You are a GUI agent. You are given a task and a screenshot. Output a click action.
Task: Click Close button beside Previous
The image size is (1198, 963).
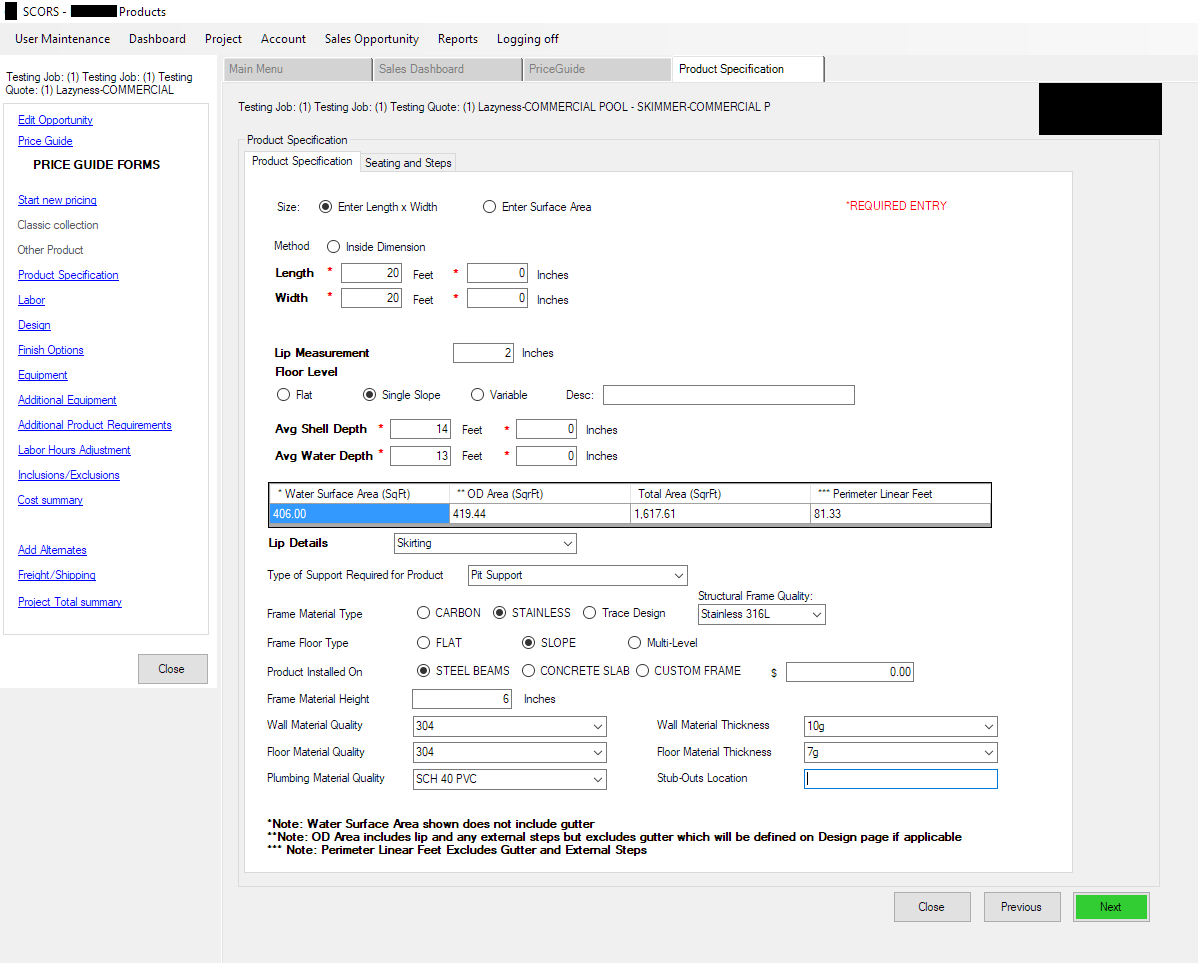(x=931, y=907)
